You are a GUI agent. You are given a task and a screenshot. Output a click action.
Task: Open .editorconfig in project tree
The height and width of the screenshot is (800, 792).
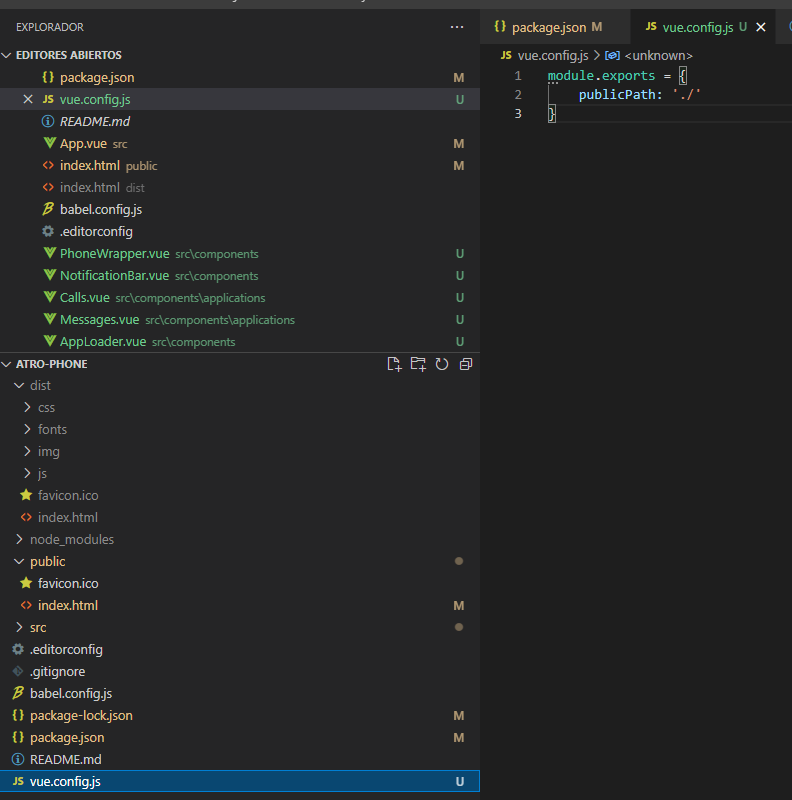[240, 649]
